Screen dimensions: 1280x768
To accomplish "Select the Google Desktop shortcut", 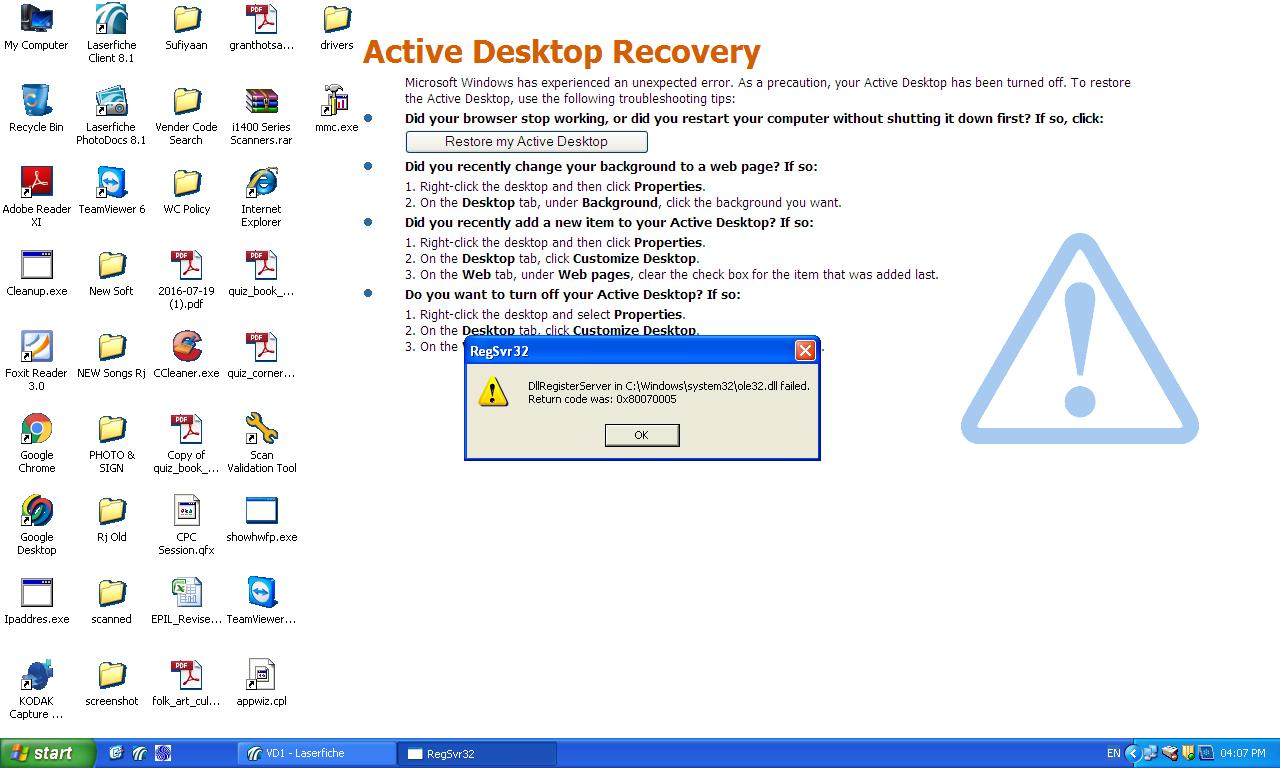I will click(37, 526).
